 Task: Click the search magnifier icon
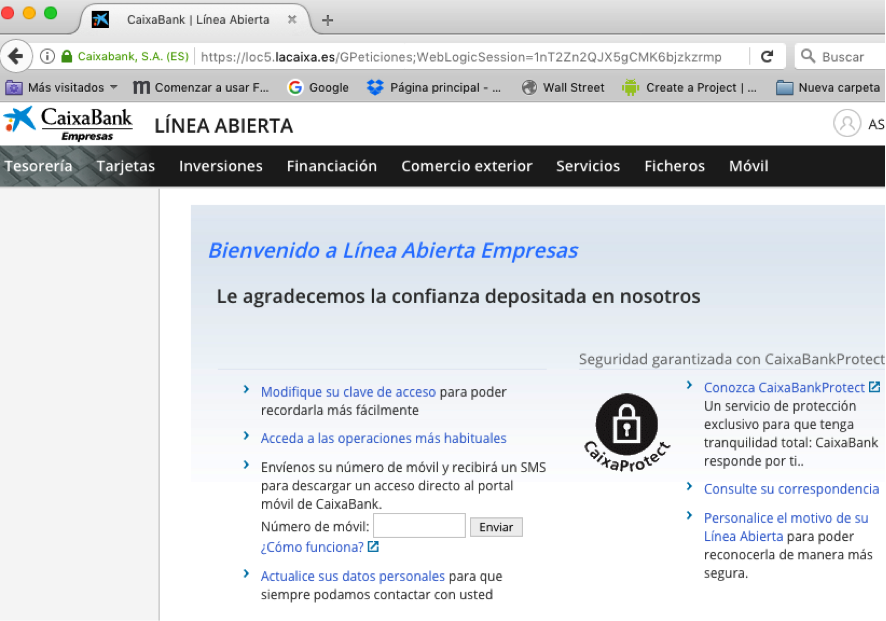pos(808,56)
